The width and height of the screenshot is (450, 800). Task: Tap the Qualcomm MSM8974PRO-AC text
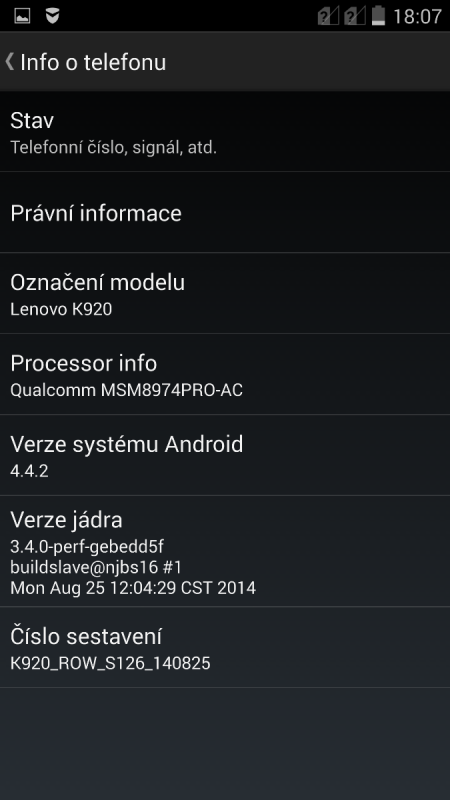point(127,390)
